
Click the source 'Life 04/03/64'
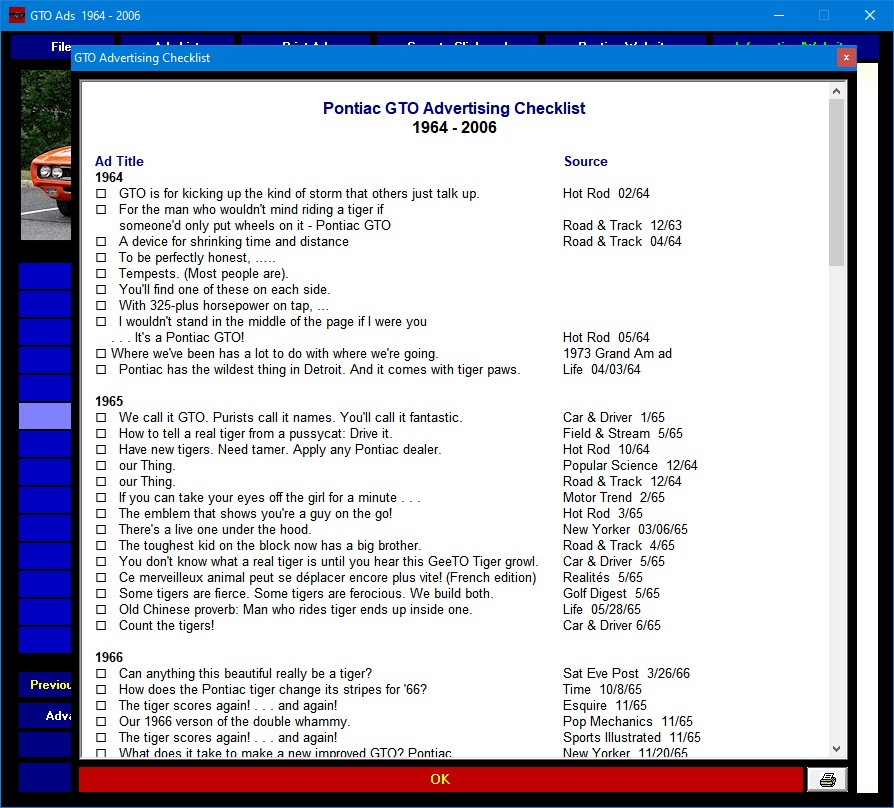tap(602, 370)
